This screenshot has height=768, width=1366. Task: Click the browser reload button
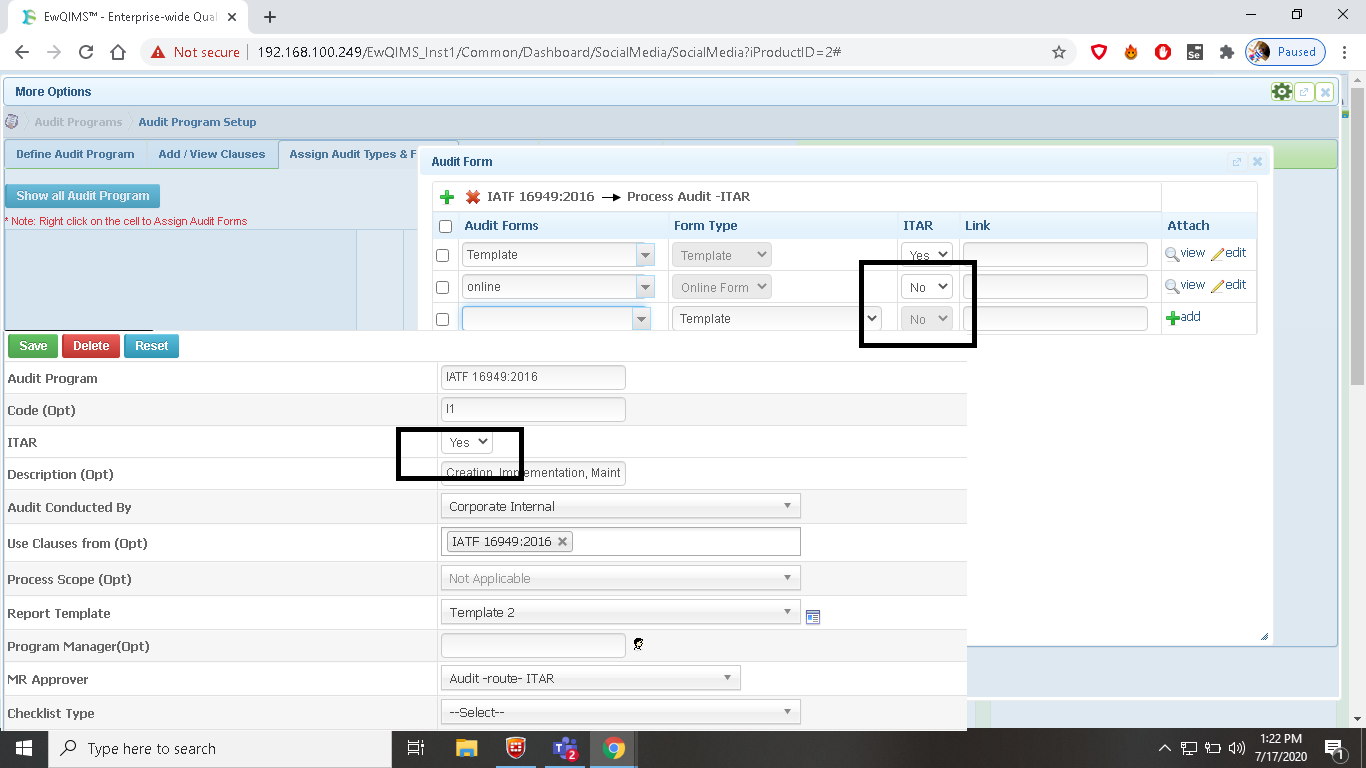pos(86,52)
